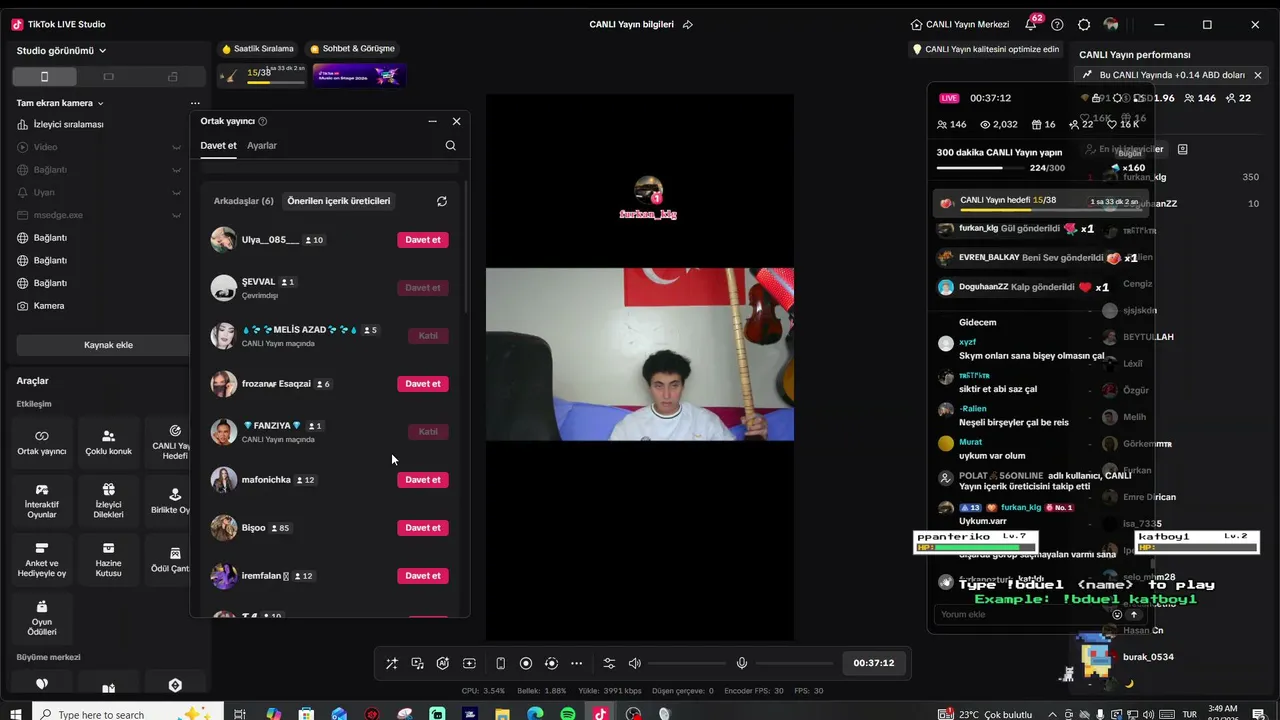This screenshot has height=720, width=1280.
Task: Toggle visibility of the dimmed Bağlantı source
Action: point(176,170)
